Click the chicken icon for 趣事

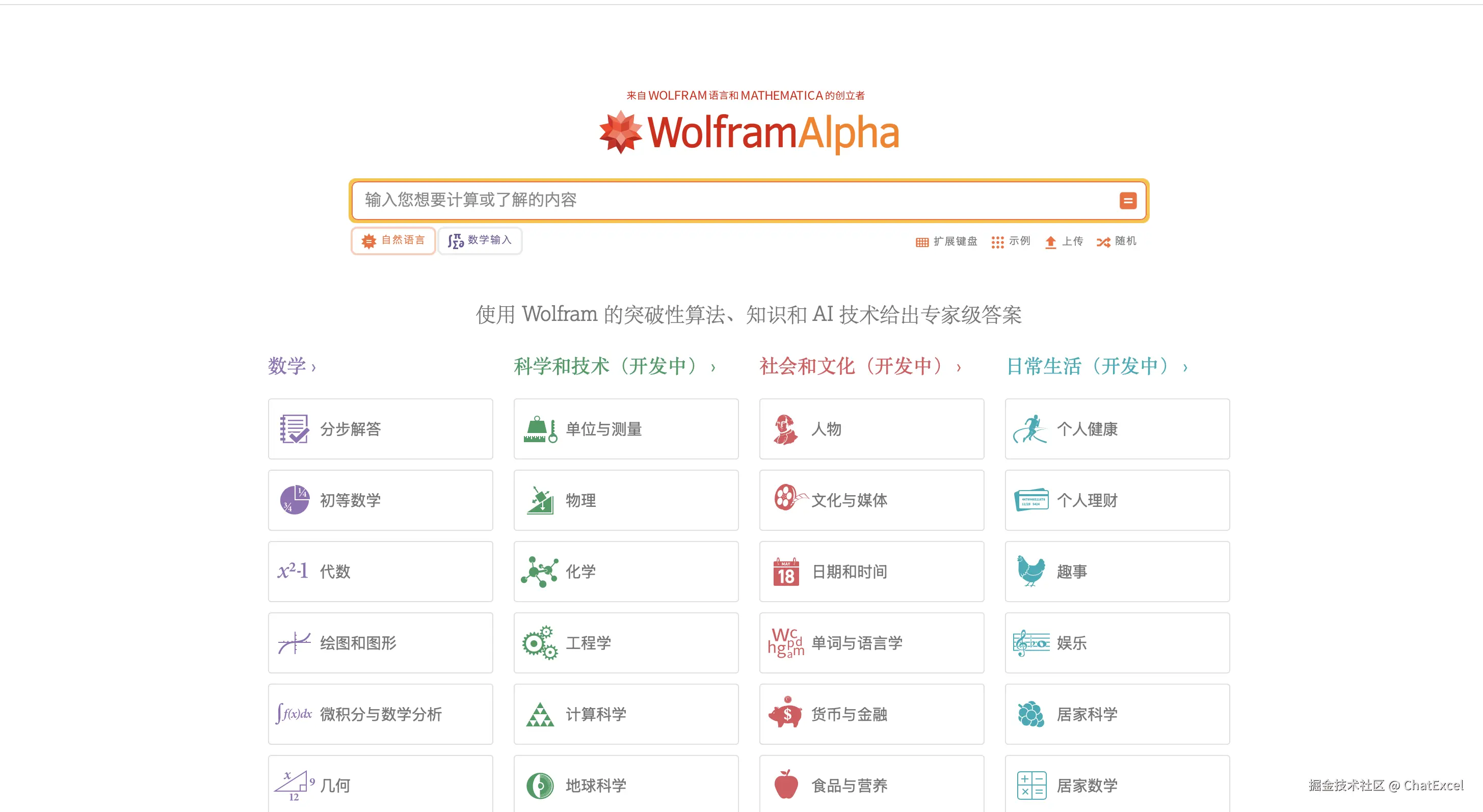coord(1030,571)
